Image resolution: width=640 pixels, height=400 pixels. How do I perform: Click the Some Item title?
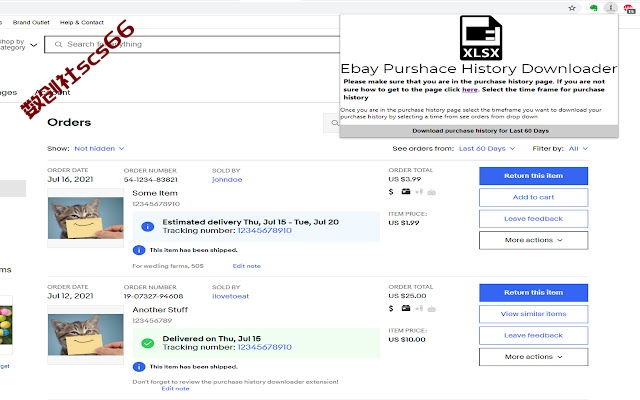pos(155,193)
